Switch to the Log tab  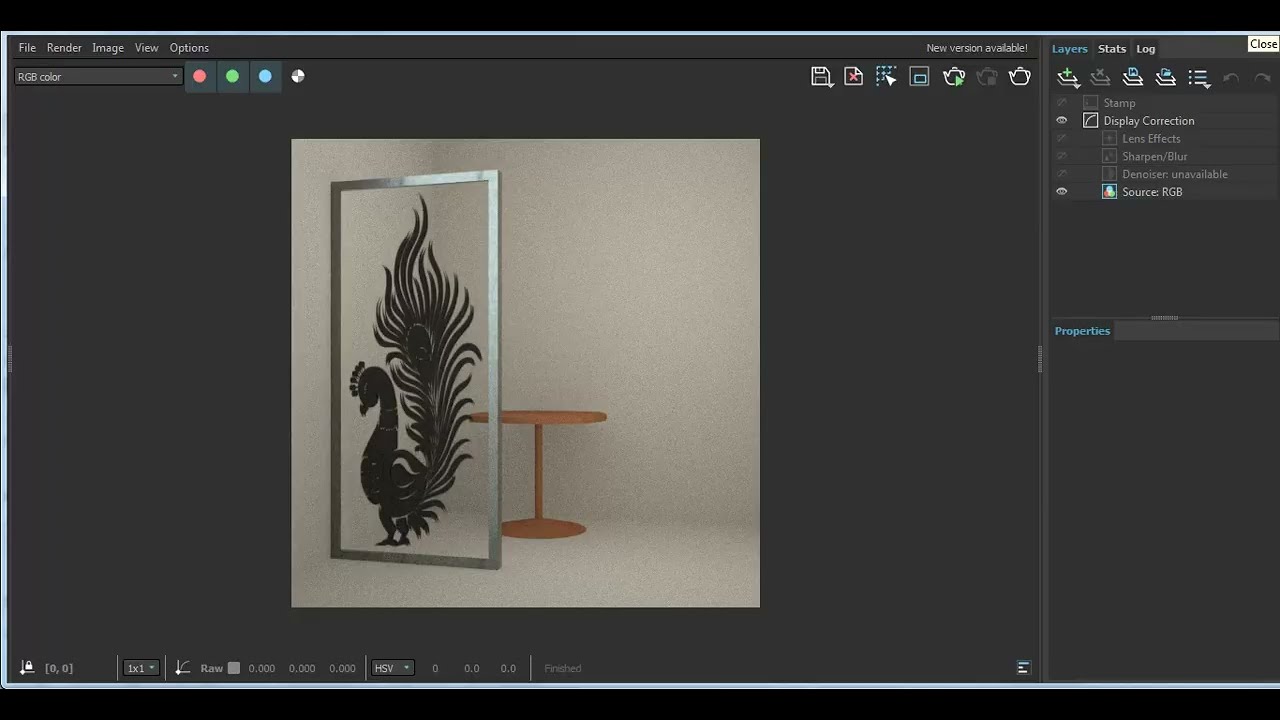pos(1146,49)
